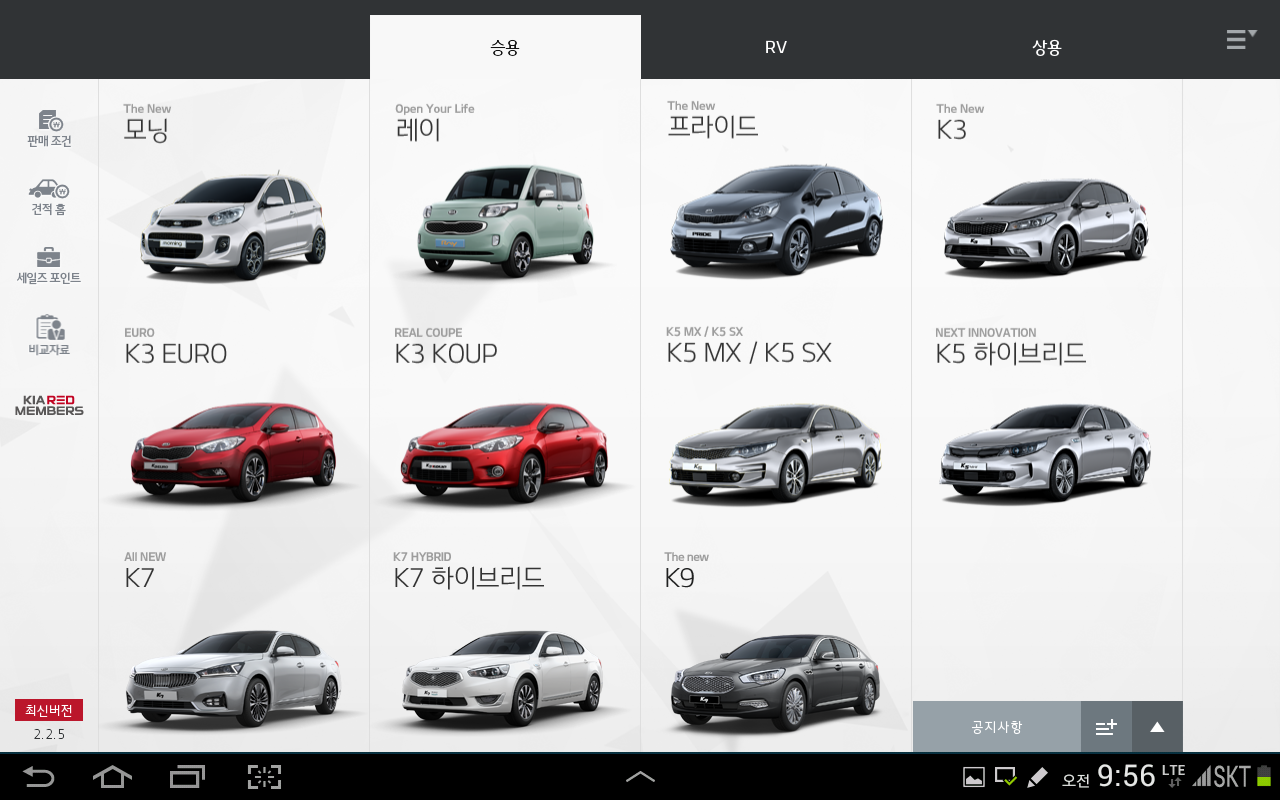Viewport: 1280px width, 800px height.
Task: Tap the add-to-list icon next to 공지사항
Action: [x=1106, y=727]
